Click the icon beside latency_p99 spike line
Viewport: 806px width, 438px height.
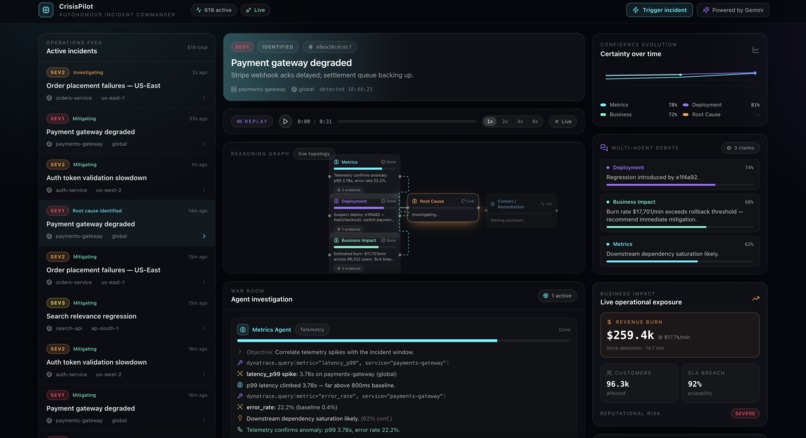click(240, 374)
